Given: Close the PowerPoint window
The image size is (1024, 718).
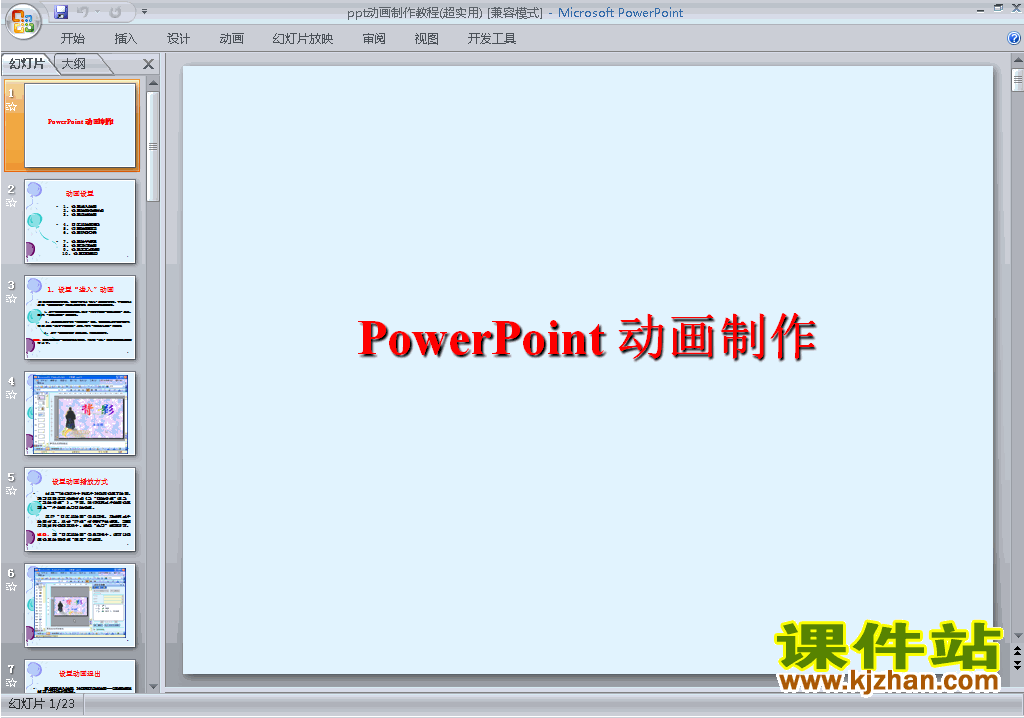Looking at the screenshot, I should pos(1017,8).
